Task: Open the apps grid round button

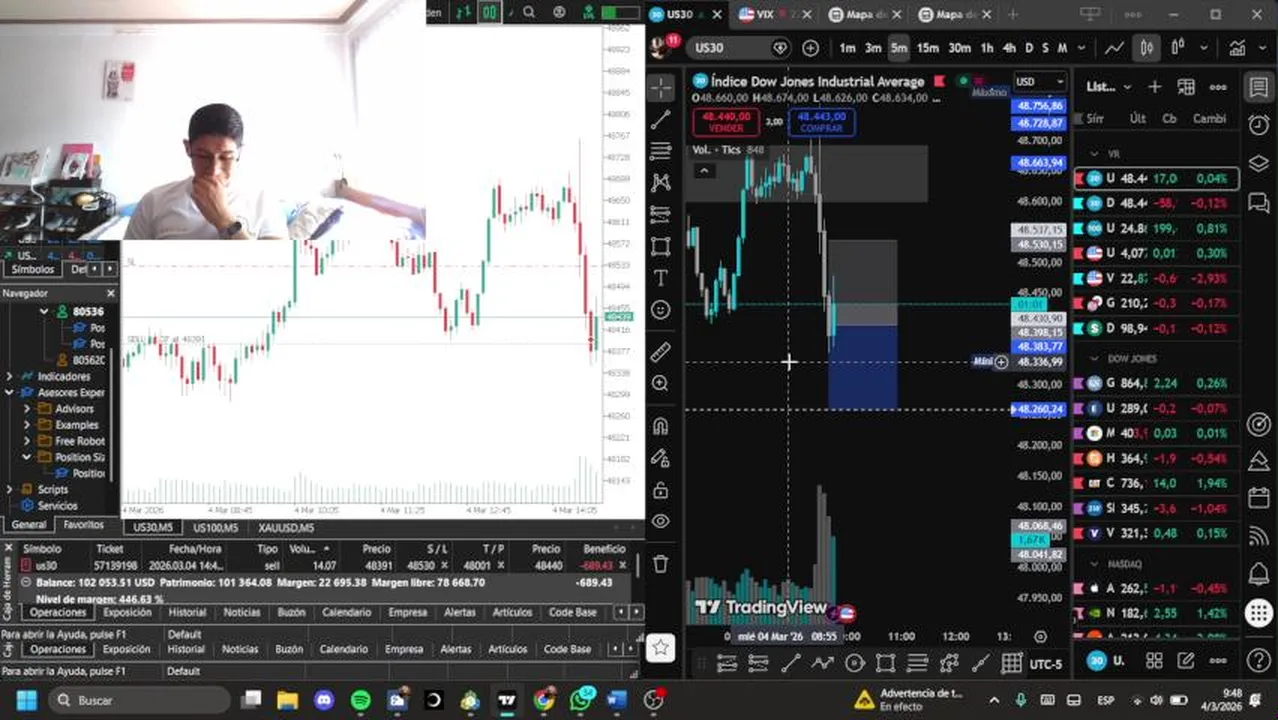Action: pyautogui.click(x=1259, y=613)
